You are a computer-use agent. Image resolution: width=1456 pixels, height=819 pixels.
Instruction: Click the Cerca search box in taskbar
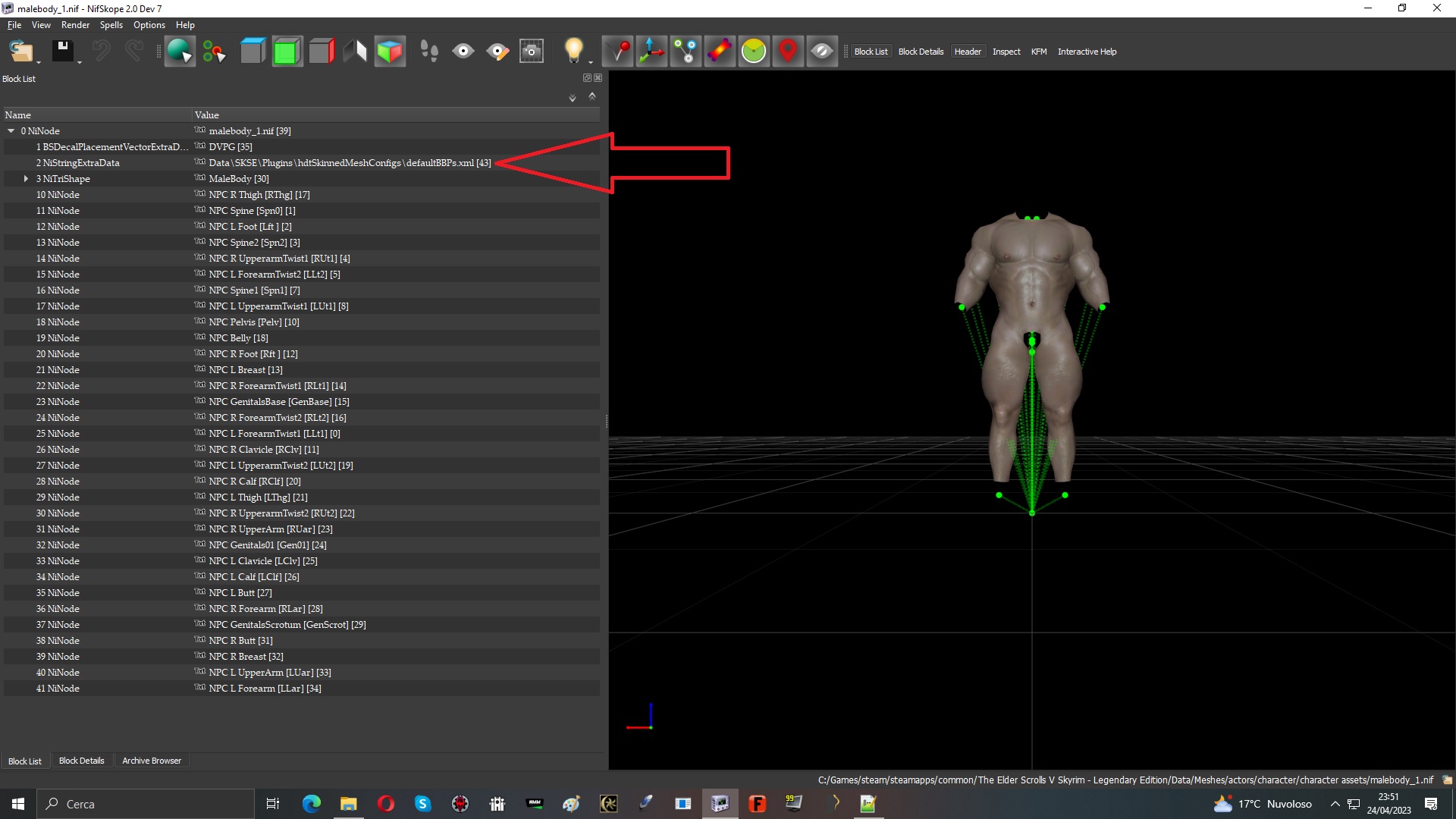point(146,804)
